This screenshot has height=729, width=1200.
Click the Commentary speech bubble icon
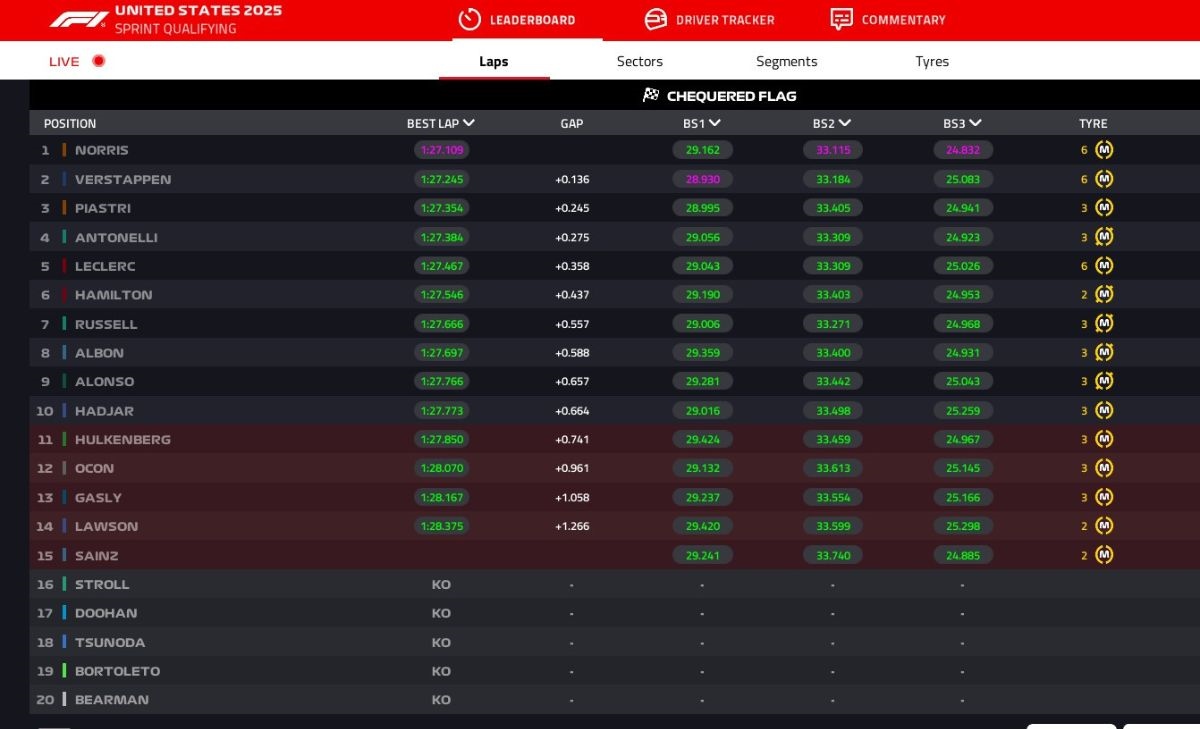click(x=841, y=19)
